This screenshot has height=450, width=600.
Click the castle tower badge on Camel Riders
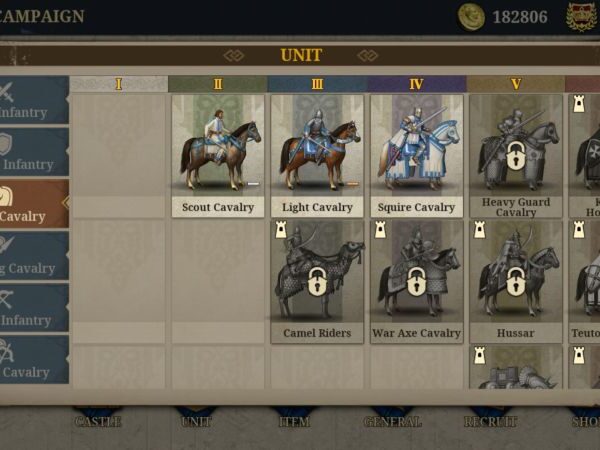pyautogui.click(x=281, y=230)
